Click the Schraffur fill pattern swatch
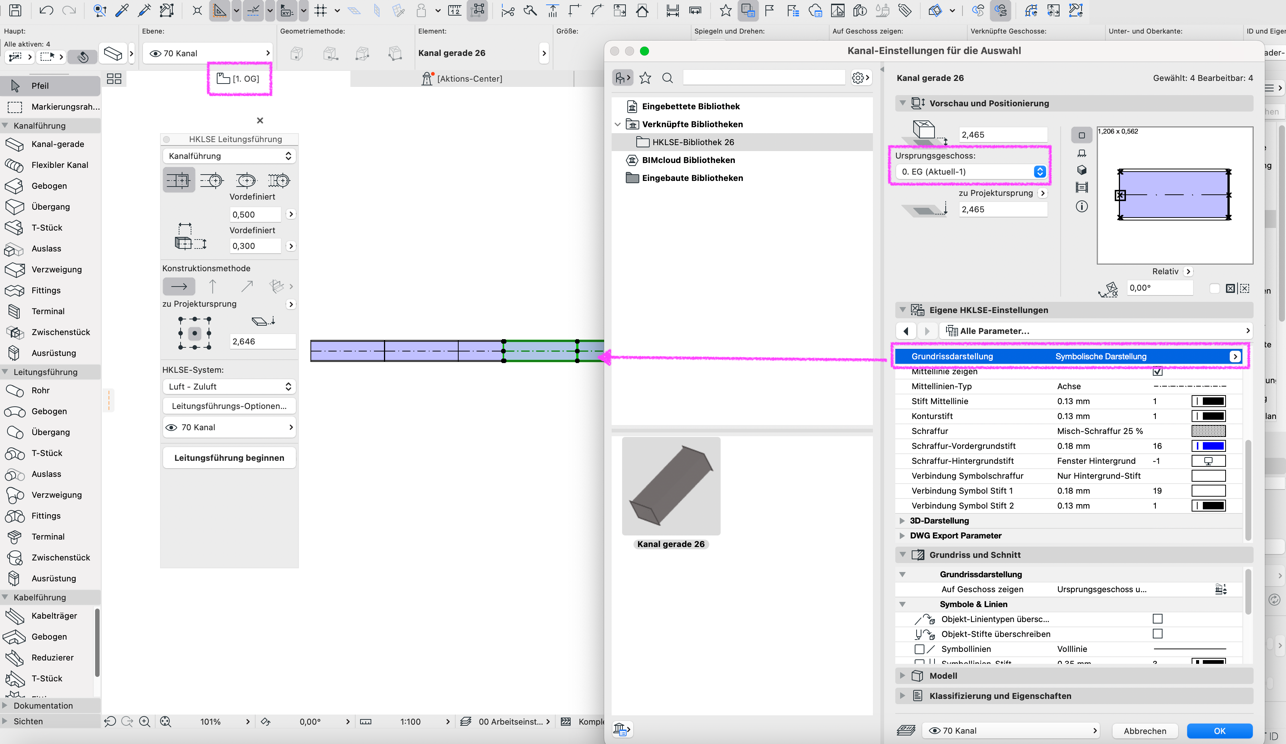The width and height of the screenshot is (1286, 744). pyautogui.click(x=1208, y=431)
